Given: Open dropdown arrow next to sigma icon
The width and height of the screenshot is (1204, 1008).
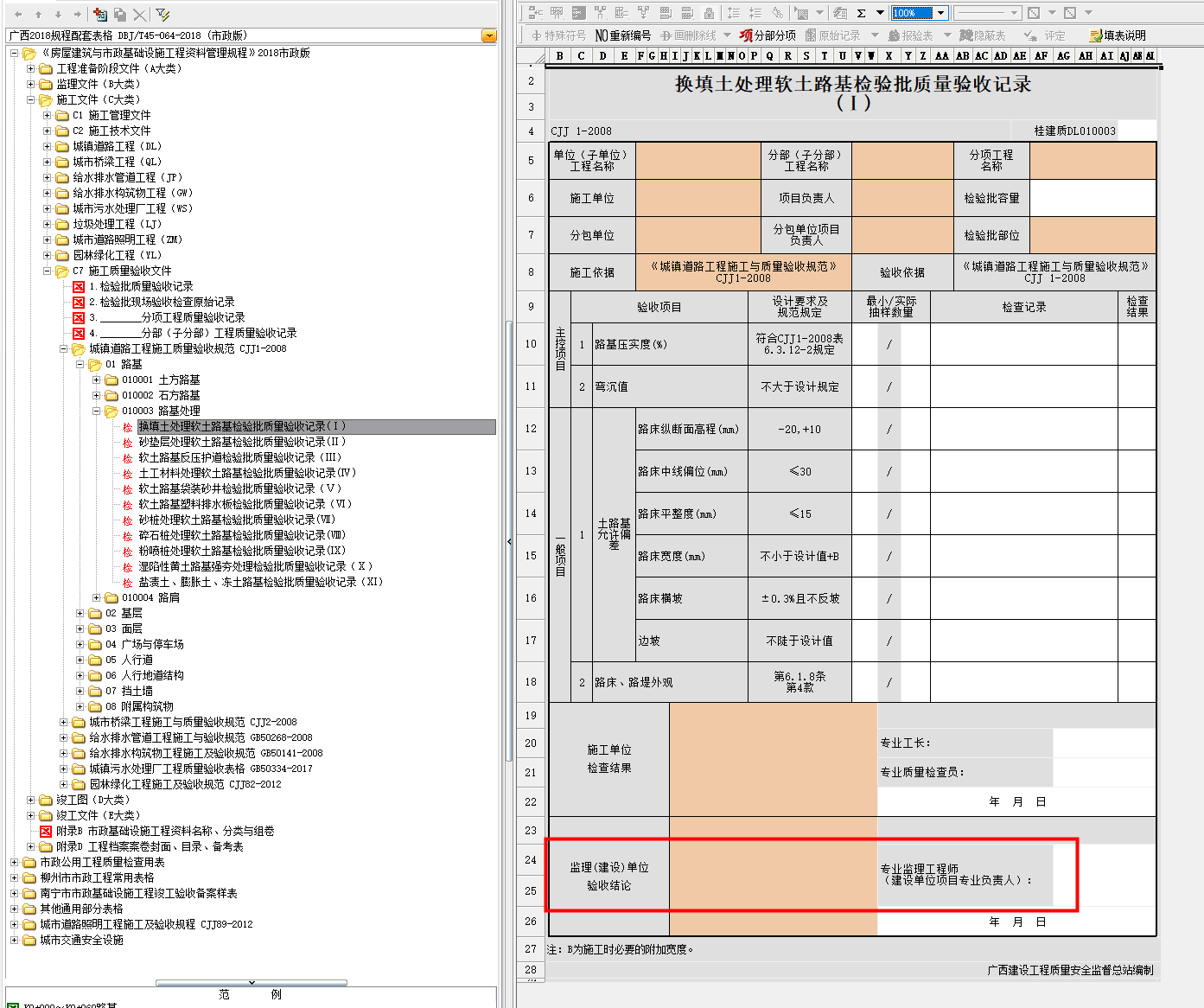Looking at the screenshot, I should (x=880, y=13).
